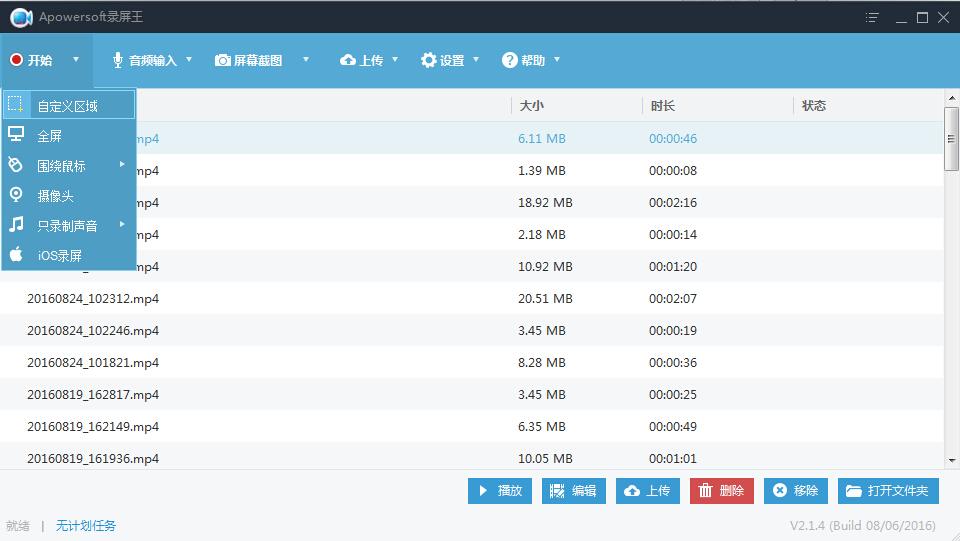Click the cloud icon on bottom 上传 button
Viewport: 960px width, 541px height.
click(x=632, y=491)
